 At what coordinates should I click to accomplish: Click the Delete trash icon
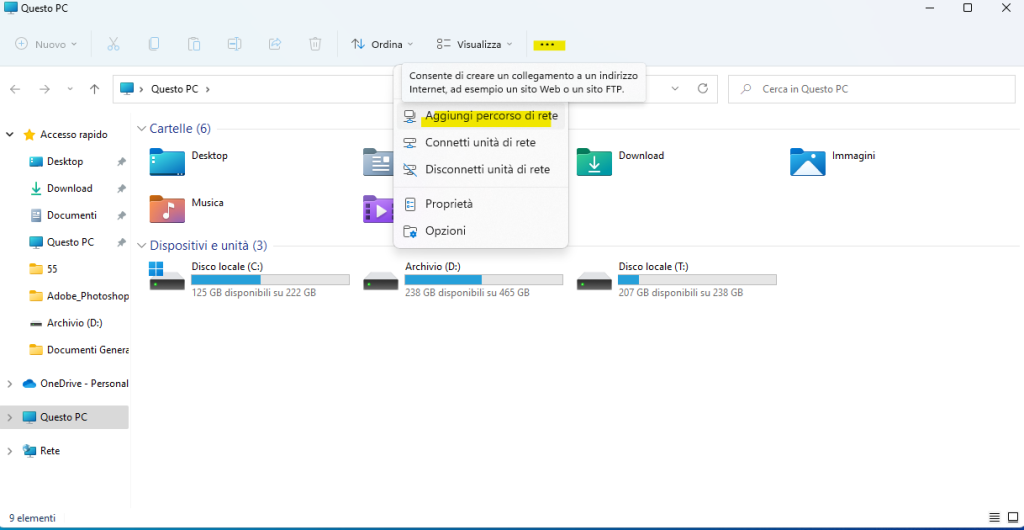(315, 44)
